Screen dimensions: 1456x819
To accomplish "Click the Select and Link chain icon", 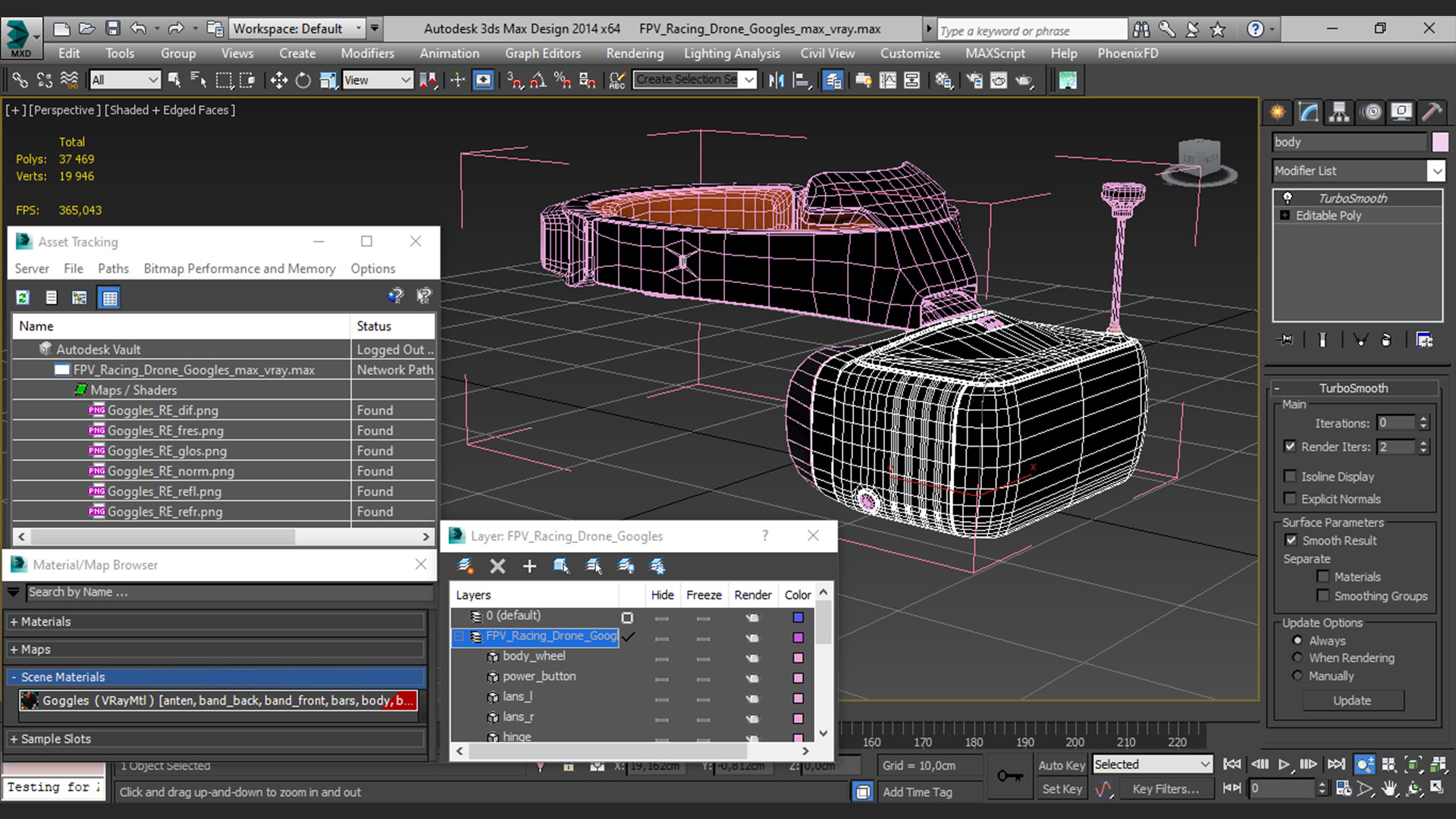I will (20, 80).
